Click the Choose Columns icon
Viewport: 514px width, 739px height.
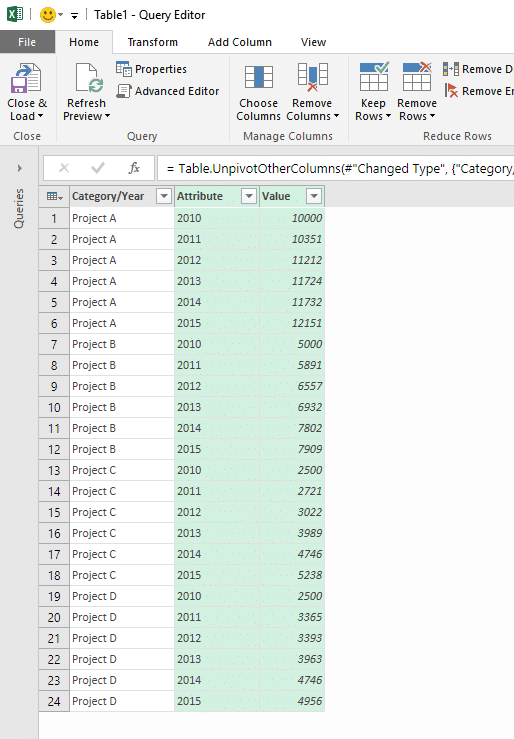259,77
